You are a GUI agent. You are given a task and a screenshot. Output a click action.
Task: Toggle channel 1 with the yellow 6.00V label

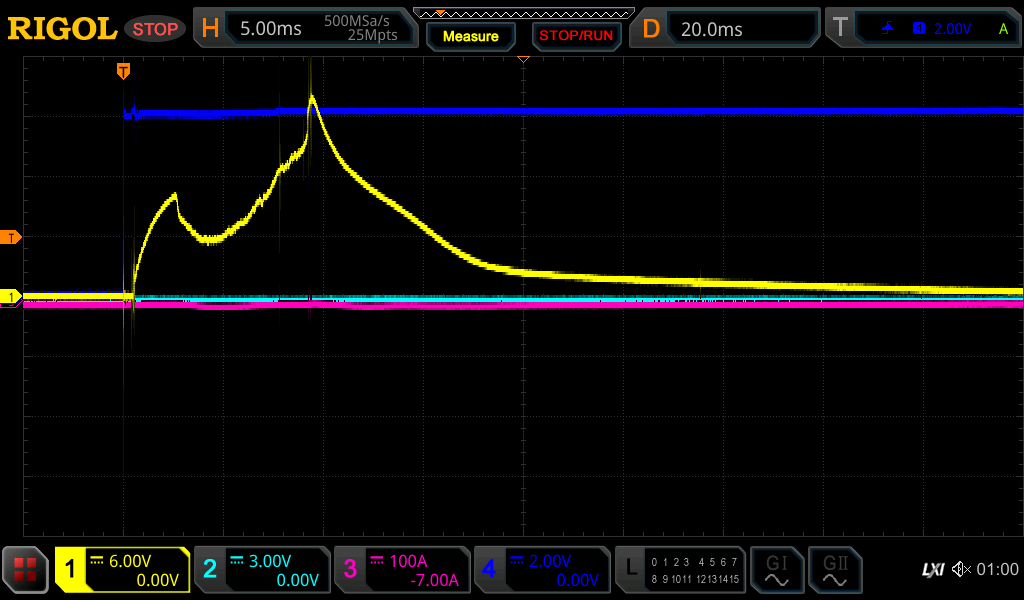(123, 570)
